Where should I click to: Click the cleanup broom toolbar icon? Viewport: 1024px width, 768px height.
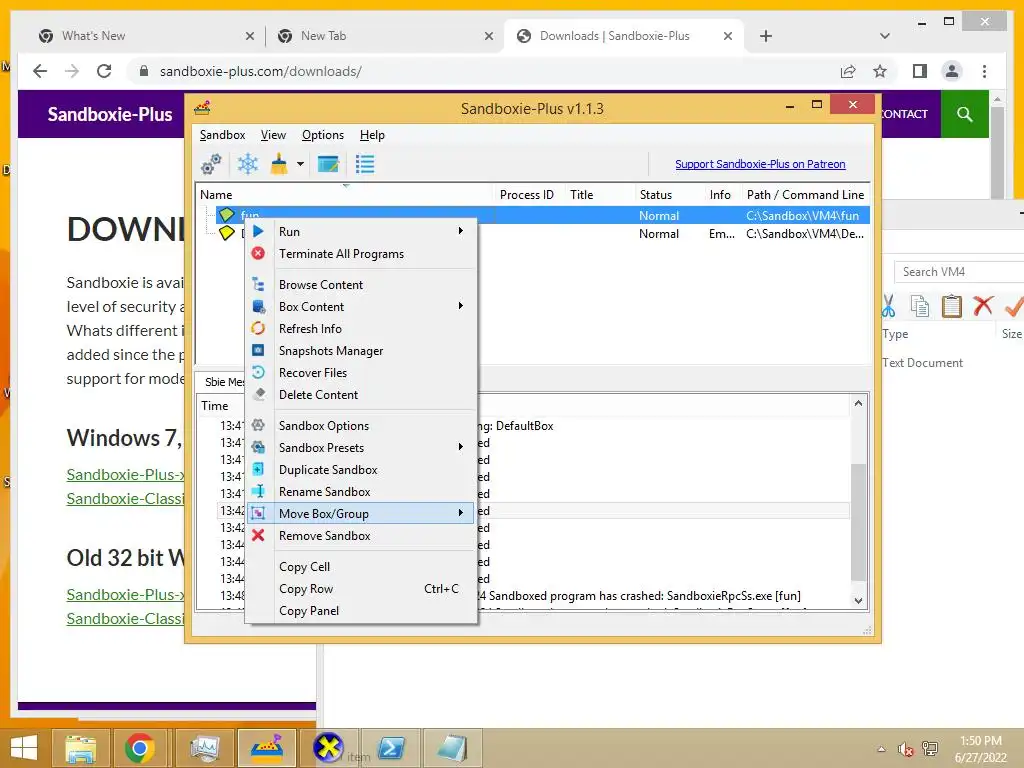pos(280,164)
